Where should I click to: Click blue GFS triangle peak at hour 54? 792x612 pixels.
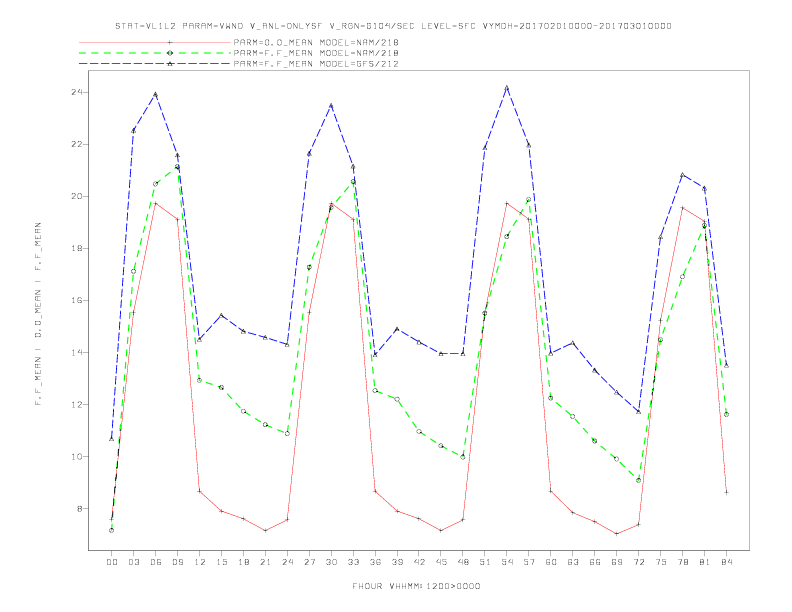point(507,88)
